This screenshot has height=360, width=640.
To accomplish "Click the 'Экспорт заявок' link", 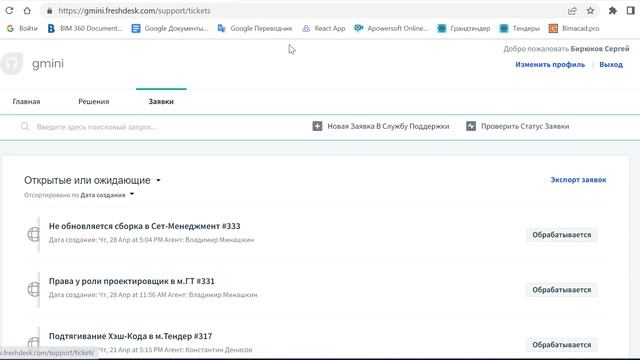I will coord(578,180).
